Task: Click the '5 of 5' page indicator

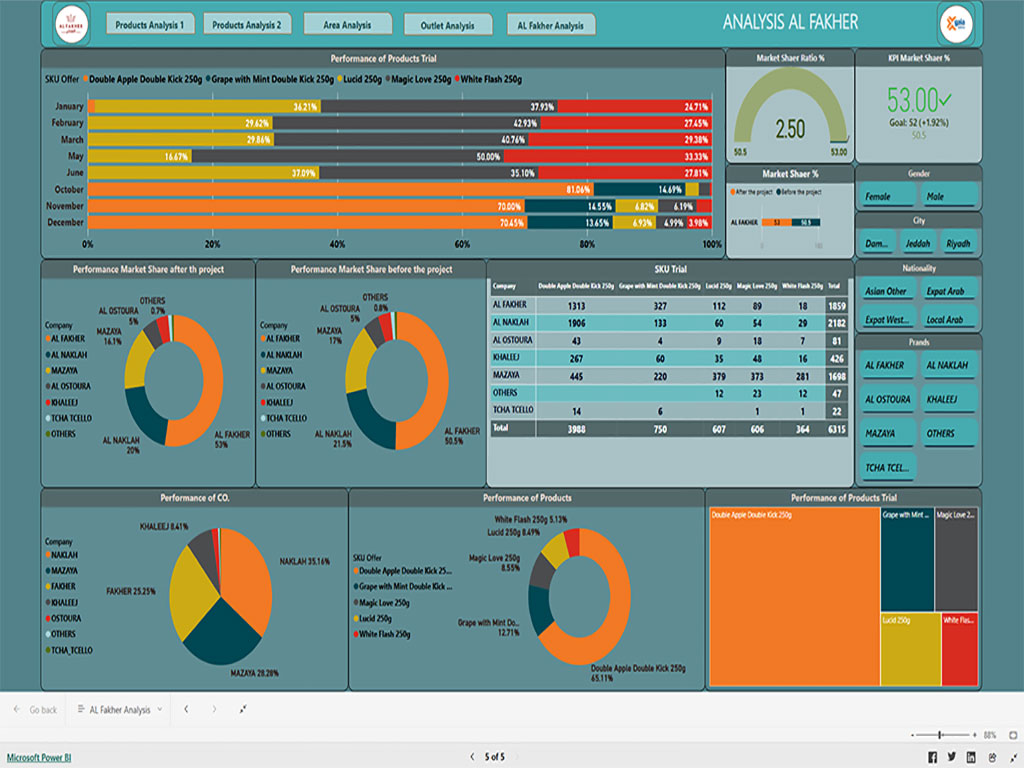Action: (x=494, y=757)
